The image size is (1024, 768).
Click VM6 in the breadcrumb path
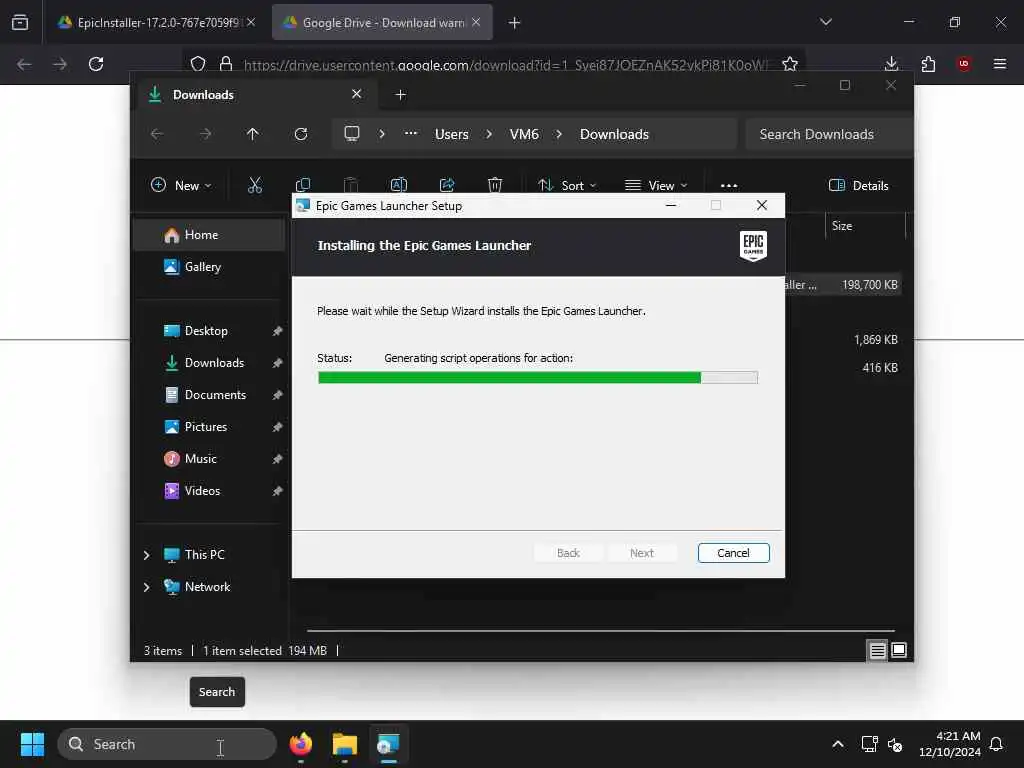pyautogui.click(x=524, y=134)
